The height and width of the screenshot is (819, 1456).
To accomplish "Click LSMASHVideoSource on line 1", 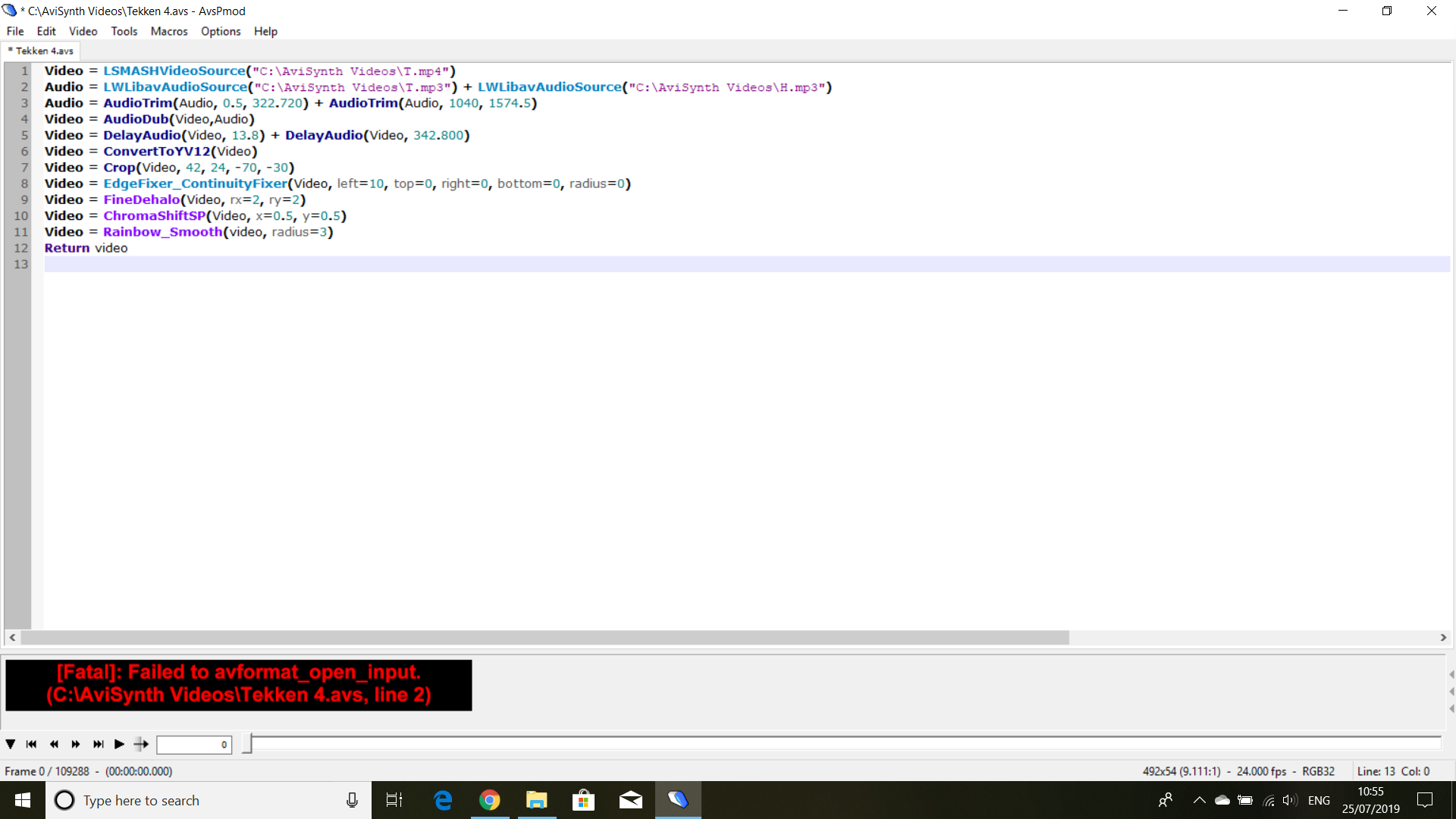I will [x=174, y=71].
